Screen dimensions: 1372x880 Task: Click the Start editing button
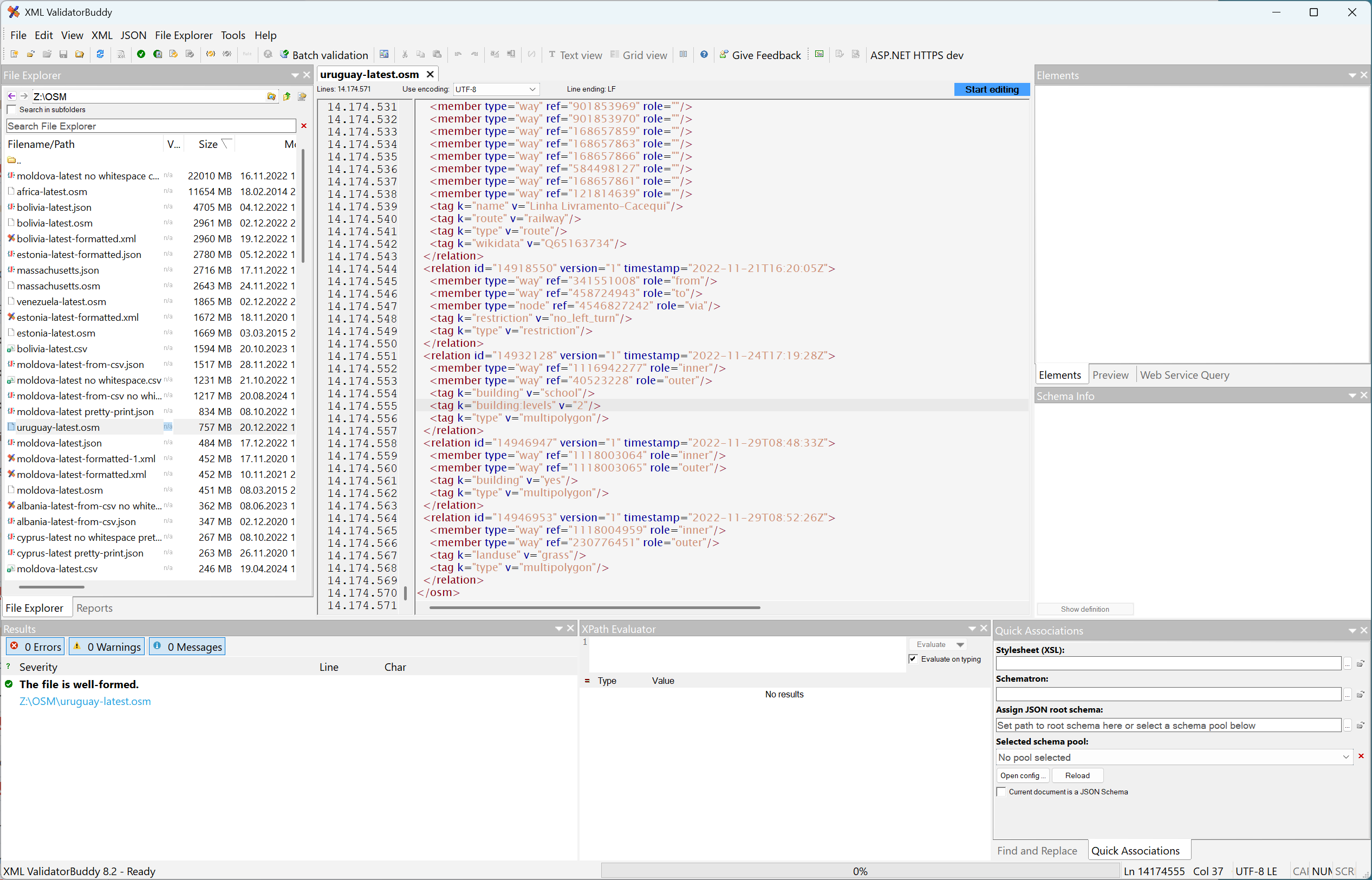pyautogui.click(x=992, y=89)
